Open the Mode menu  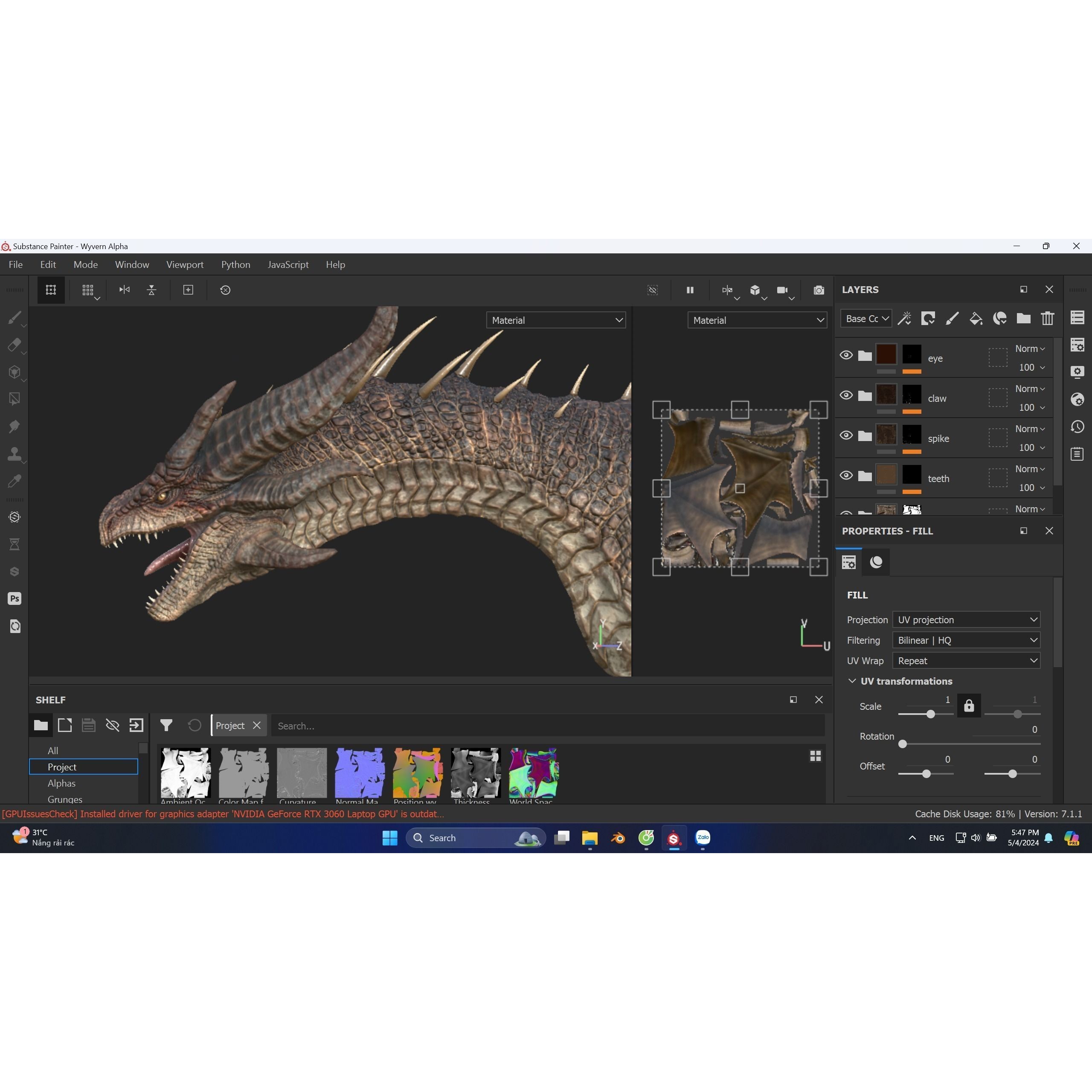click(x=85, y=264)
